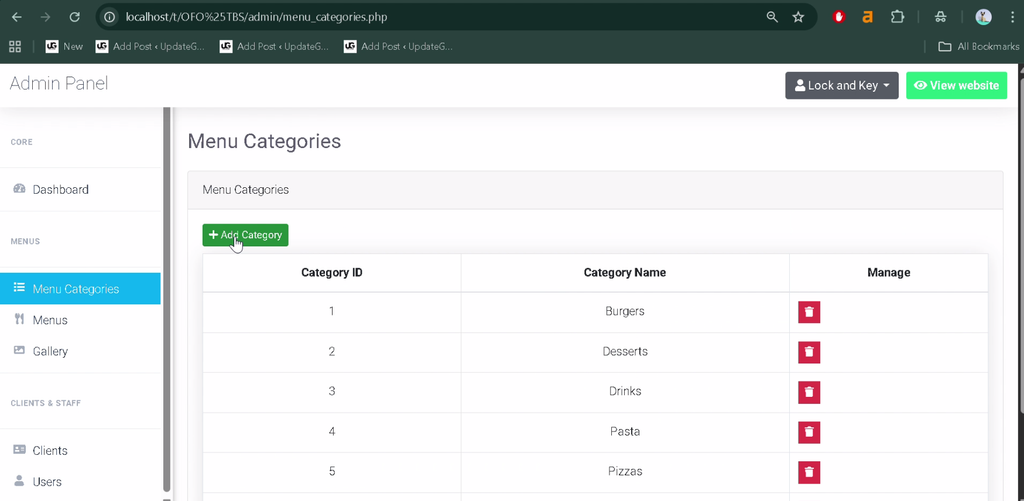Click the View website button
This screenshot has width=1024, height=501.
tap(957, 86)
